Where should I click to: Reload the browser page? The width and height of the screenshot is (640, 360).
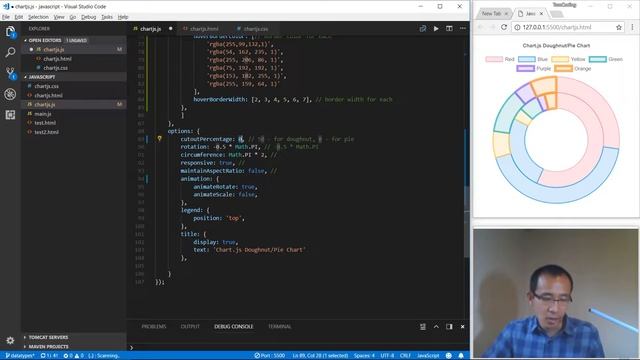(504, 27)
